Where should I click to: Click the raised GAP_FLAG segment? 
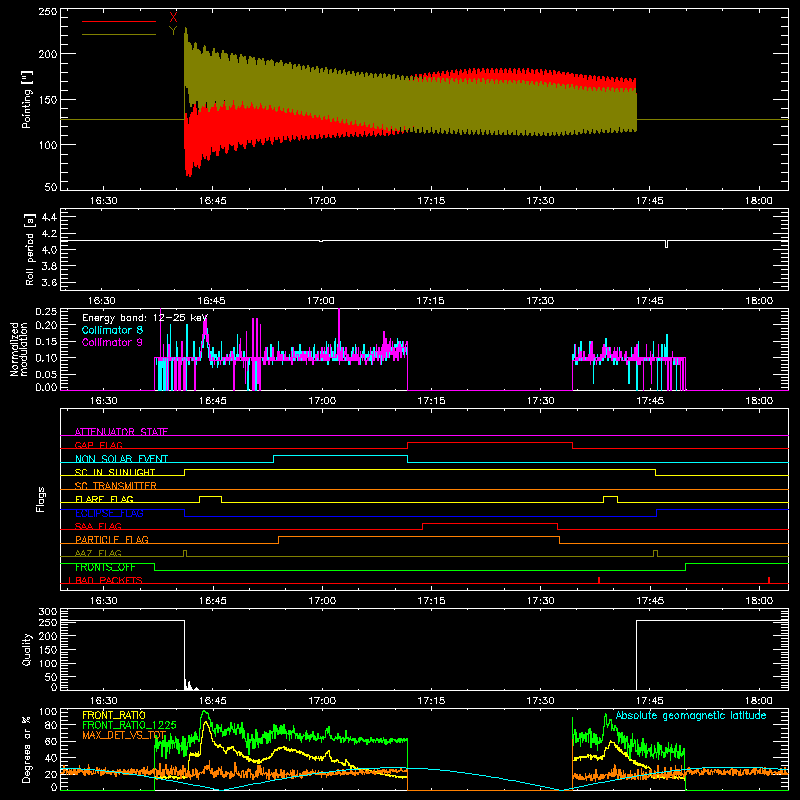(x=490, y=442)
